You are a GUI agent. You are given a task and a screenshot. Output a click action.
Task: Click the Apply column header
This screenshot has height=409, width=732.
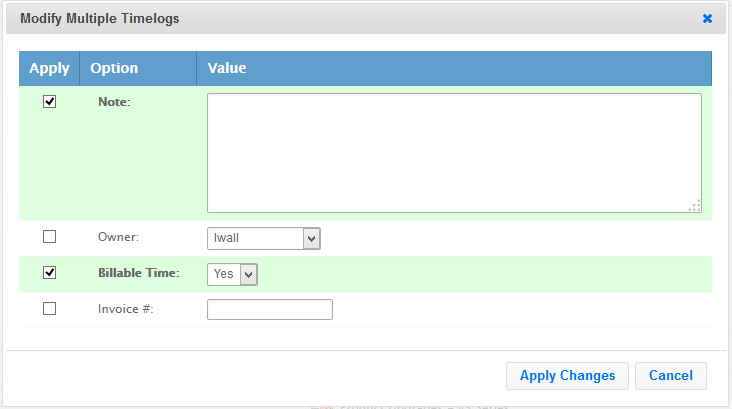pyautogui.click(x=49, y=68)
